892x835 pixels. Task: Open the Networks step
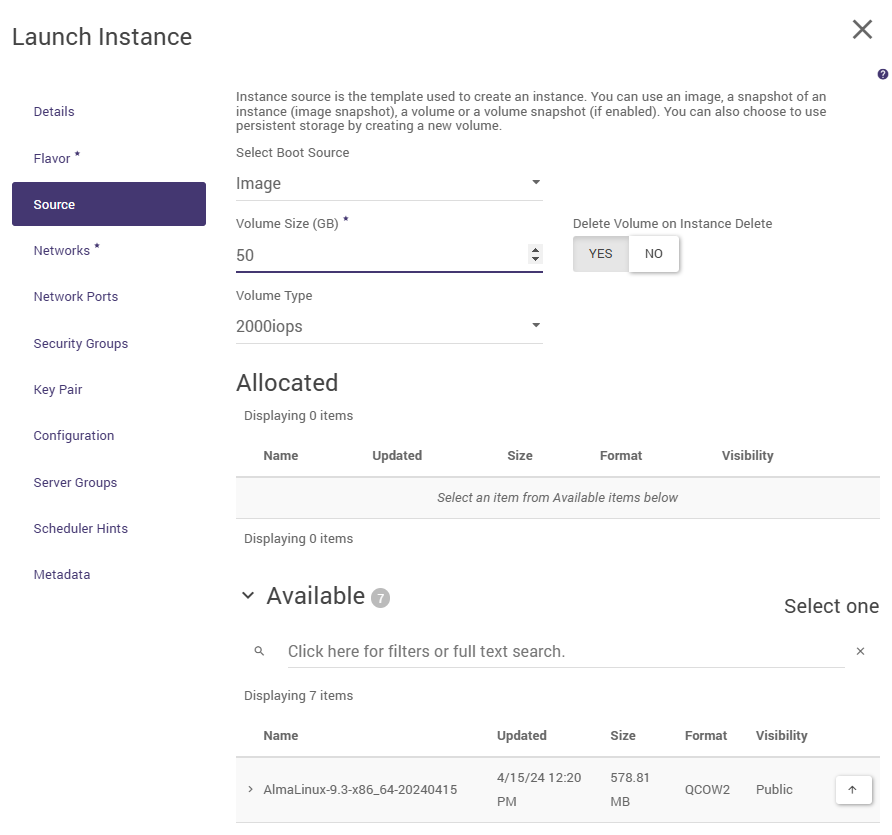point(62,251)
